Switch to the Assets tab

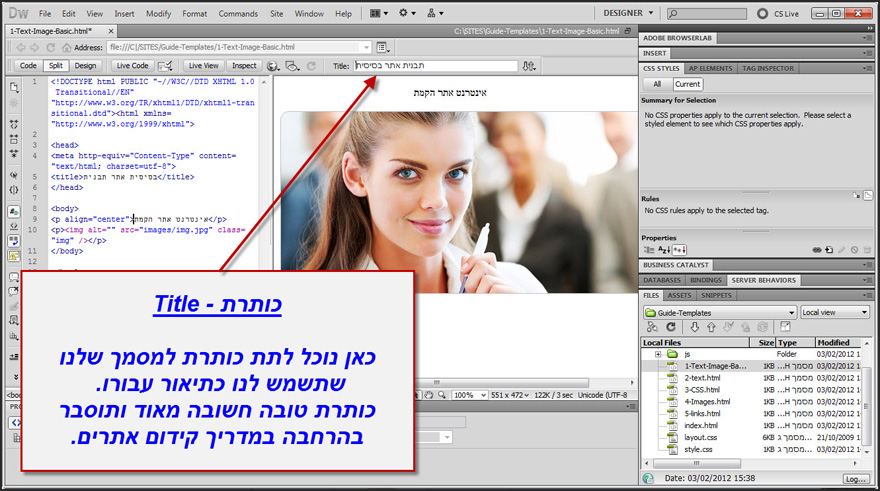[x=679, y=295]
